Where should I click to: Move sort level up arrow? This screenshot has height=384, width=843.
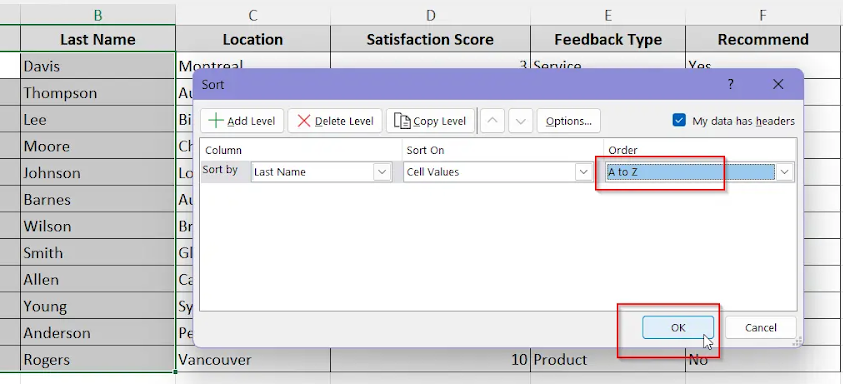click(x=492, y=121)
